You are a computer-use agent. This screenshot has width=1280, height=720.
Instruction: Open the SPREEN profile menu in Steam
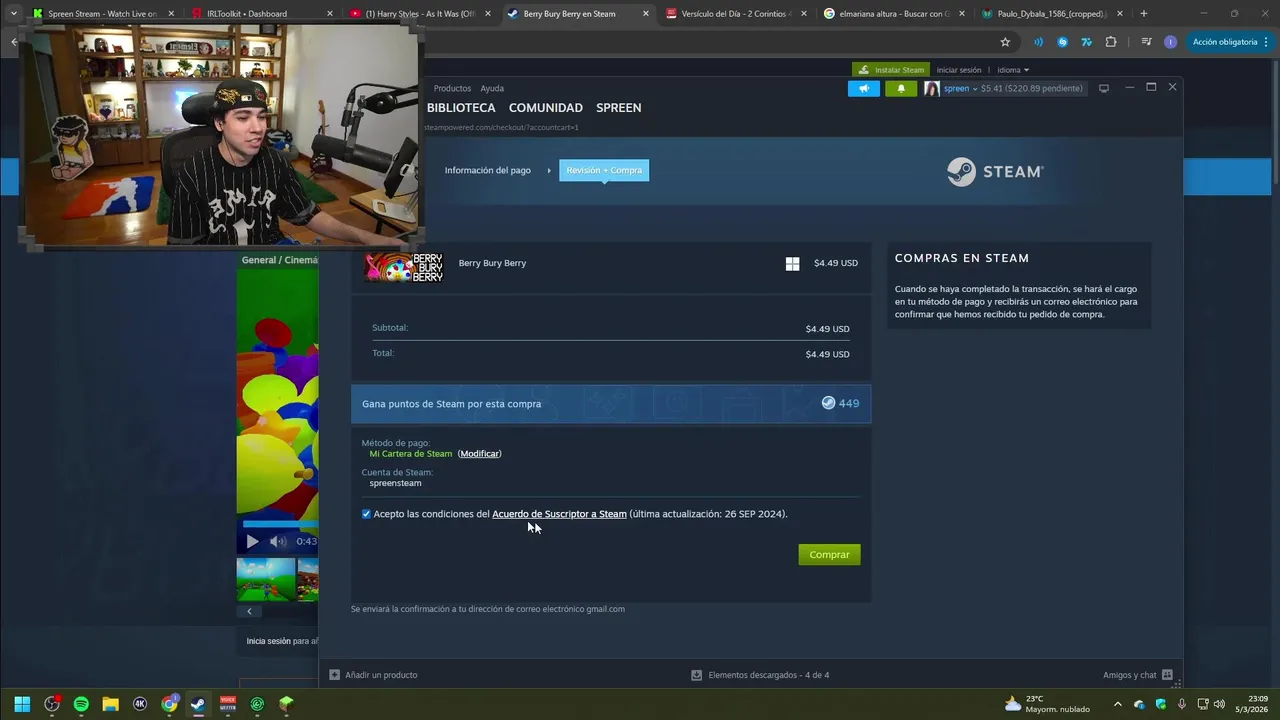click(x=619, y=108)
